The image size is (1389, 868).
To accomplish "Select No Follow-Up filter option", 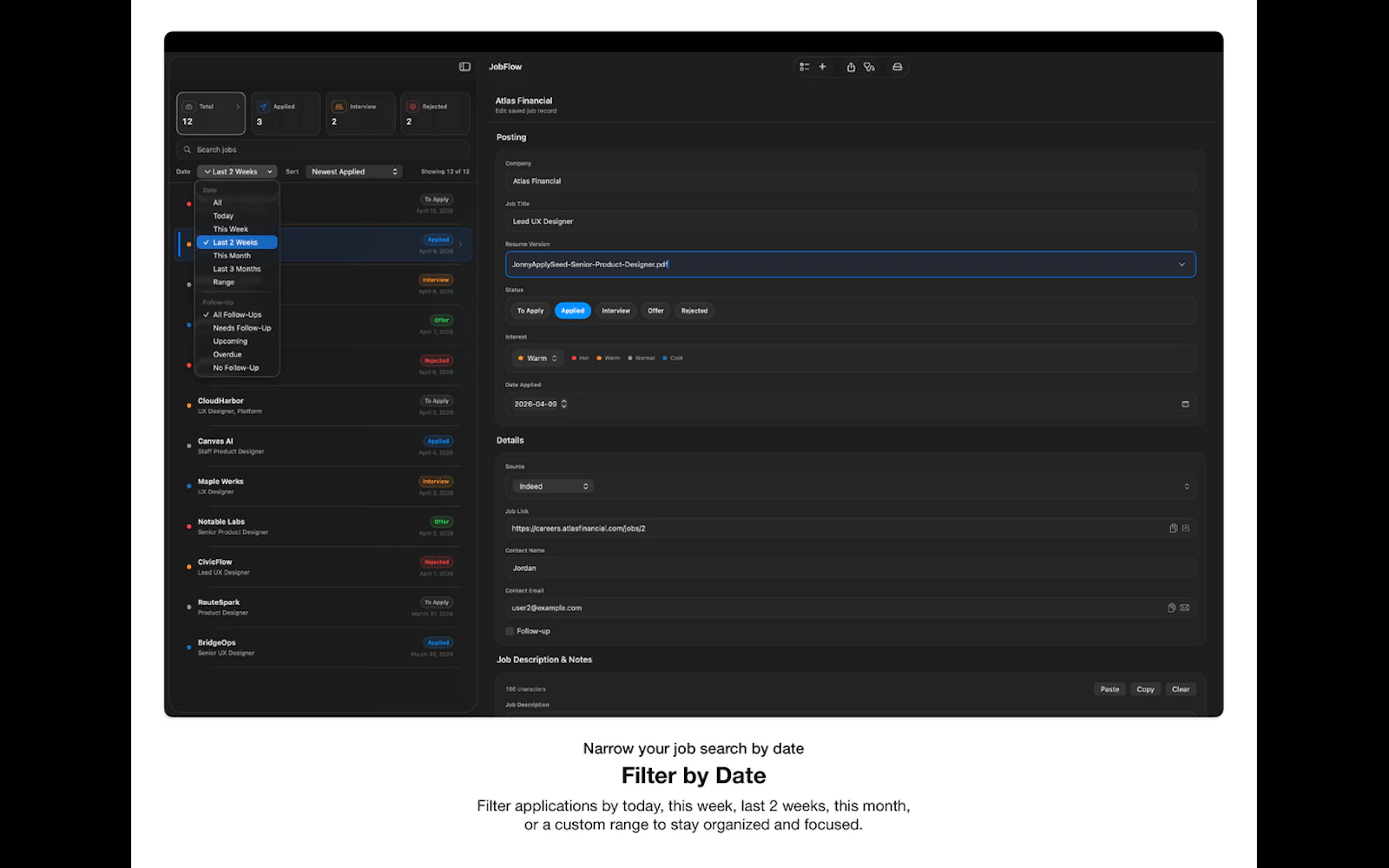I will click(237, 368).
